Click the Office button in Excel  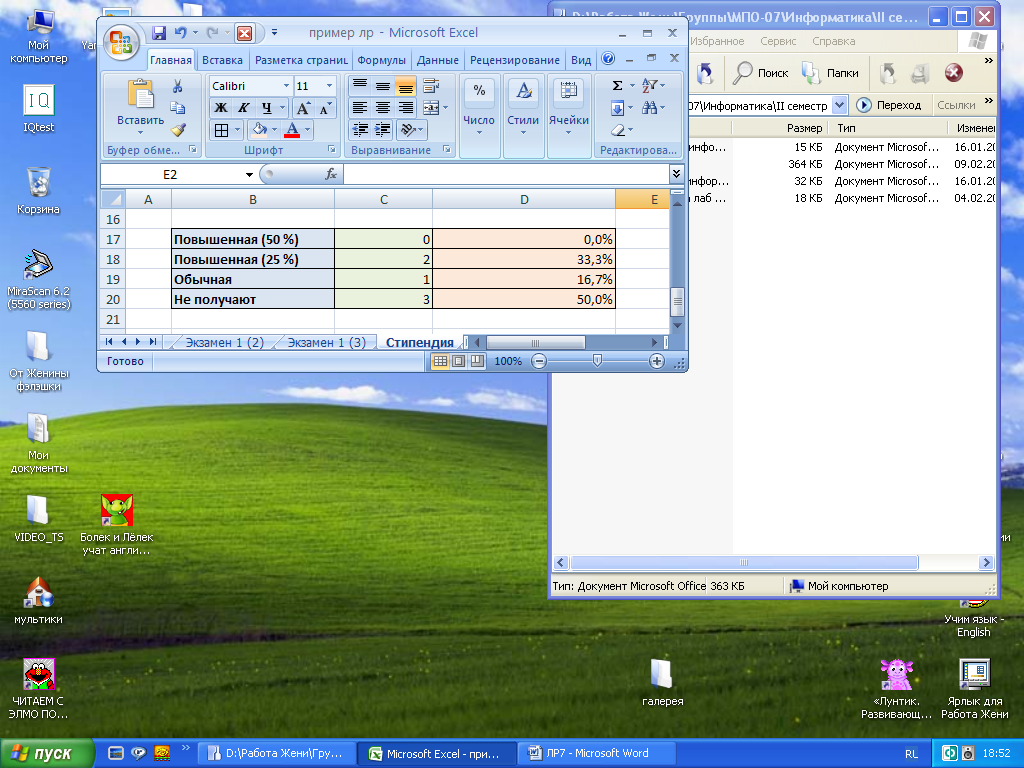click(x=121, y=43)
